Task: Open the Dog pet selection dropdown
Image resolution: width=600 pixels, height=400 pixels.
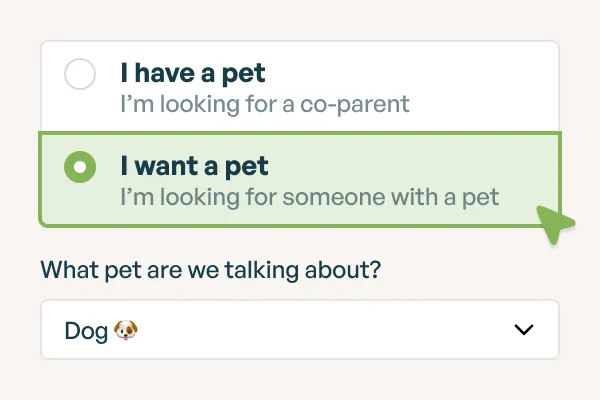Action: 300,330
